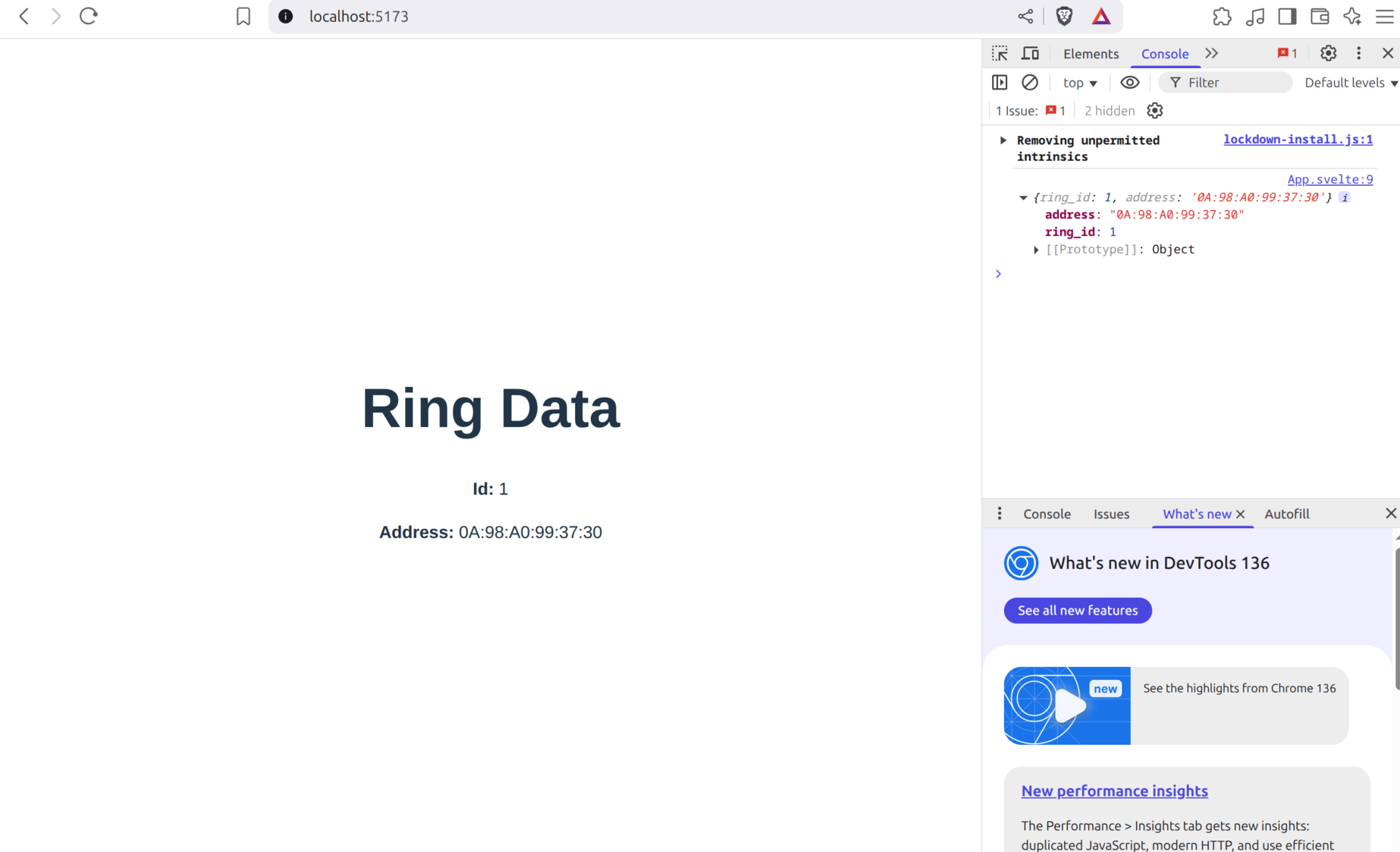This screenshot has width=1400, height=852.
Task: Reload the page
Action: (89, 16)
